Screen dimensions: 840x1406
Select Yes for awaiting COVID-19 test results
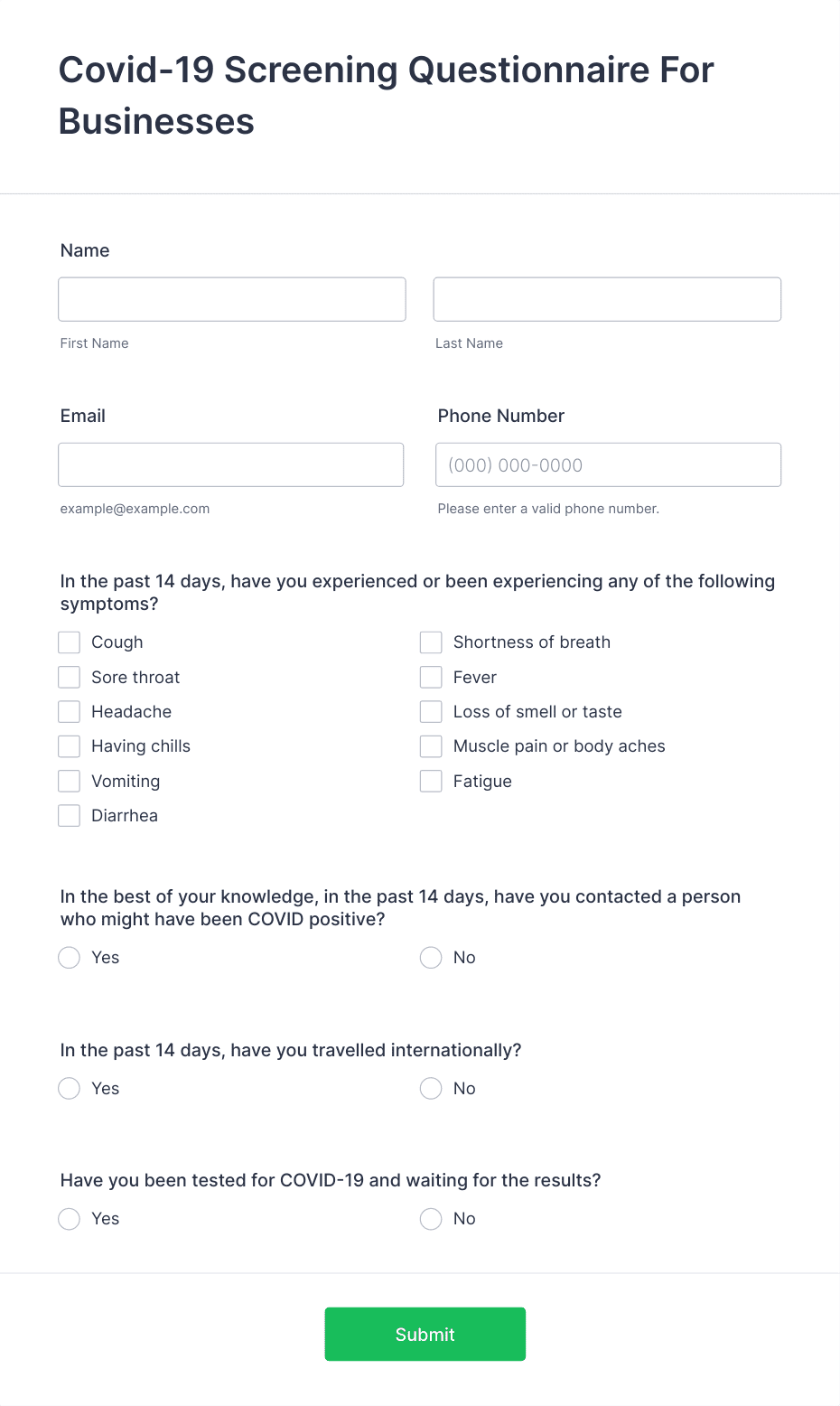[69, 1218]
